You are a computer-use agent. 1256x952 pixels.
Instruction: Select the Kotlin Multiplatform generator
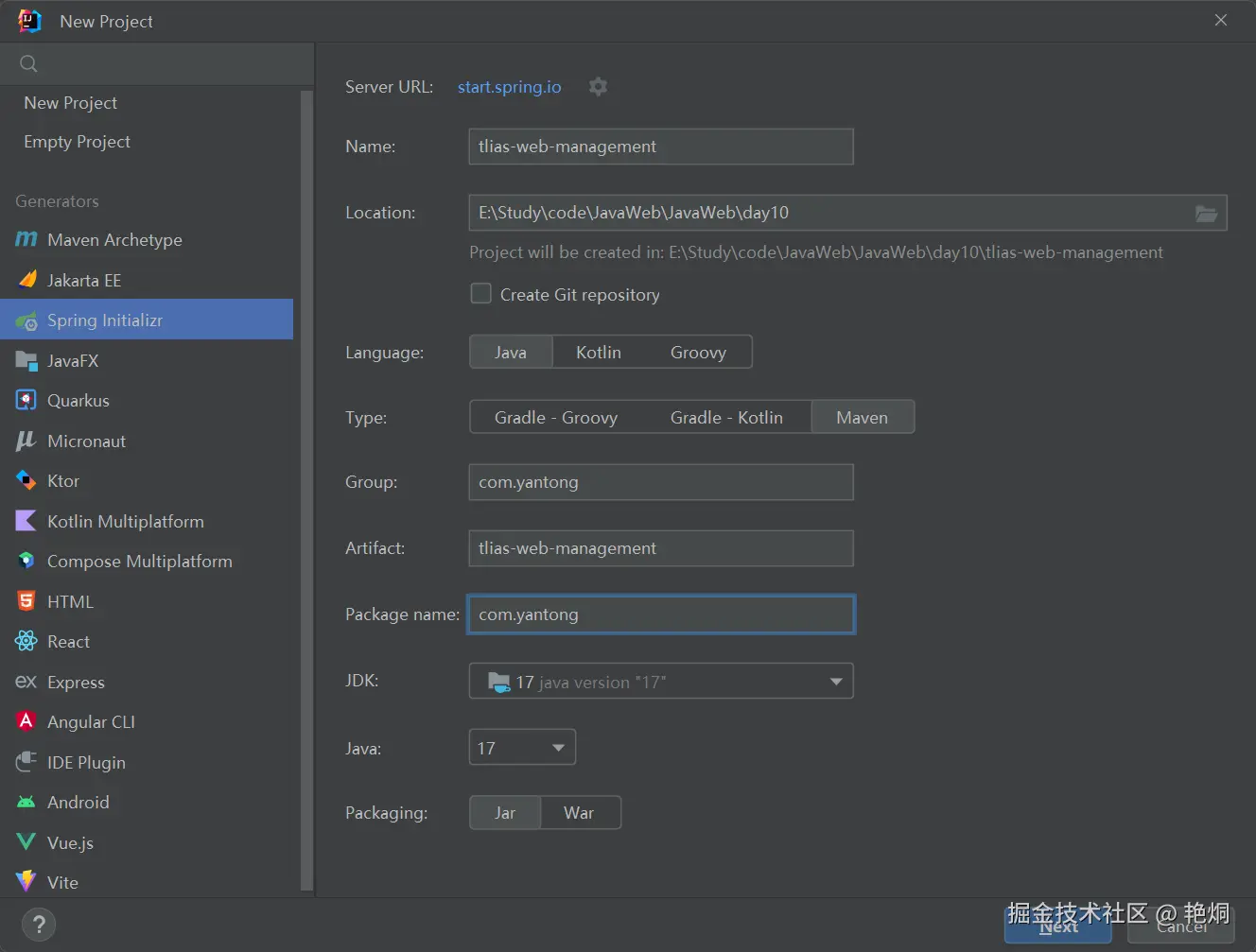tap(147, 521)
